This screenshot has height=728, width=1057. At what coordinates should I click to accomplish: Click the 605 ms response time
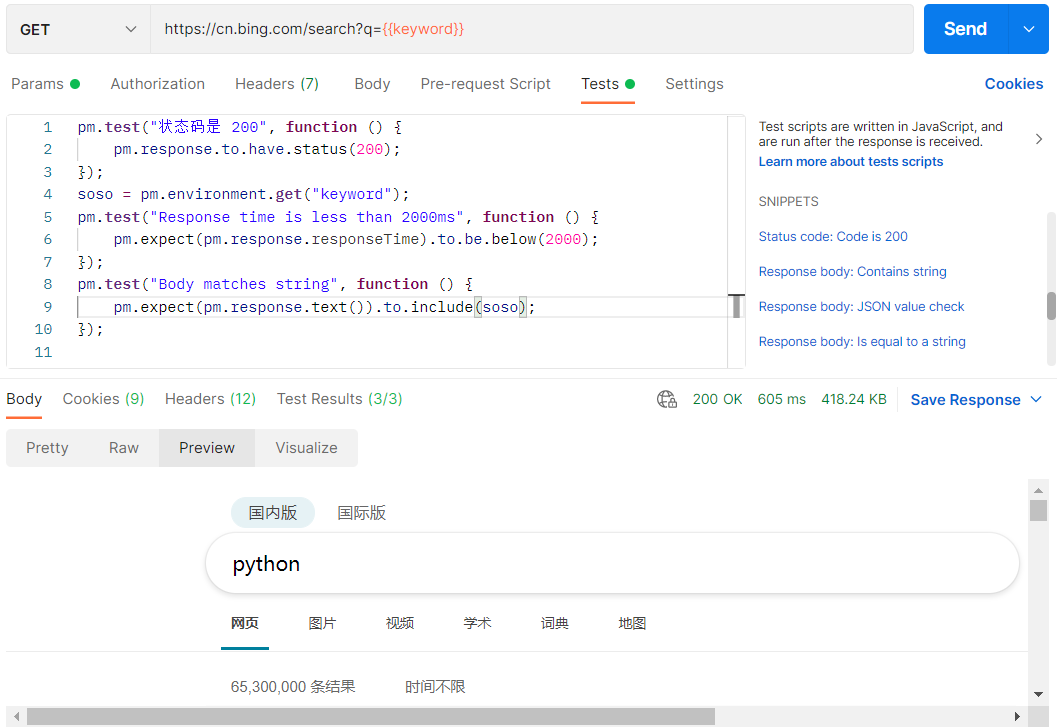[x=781, y=400]
